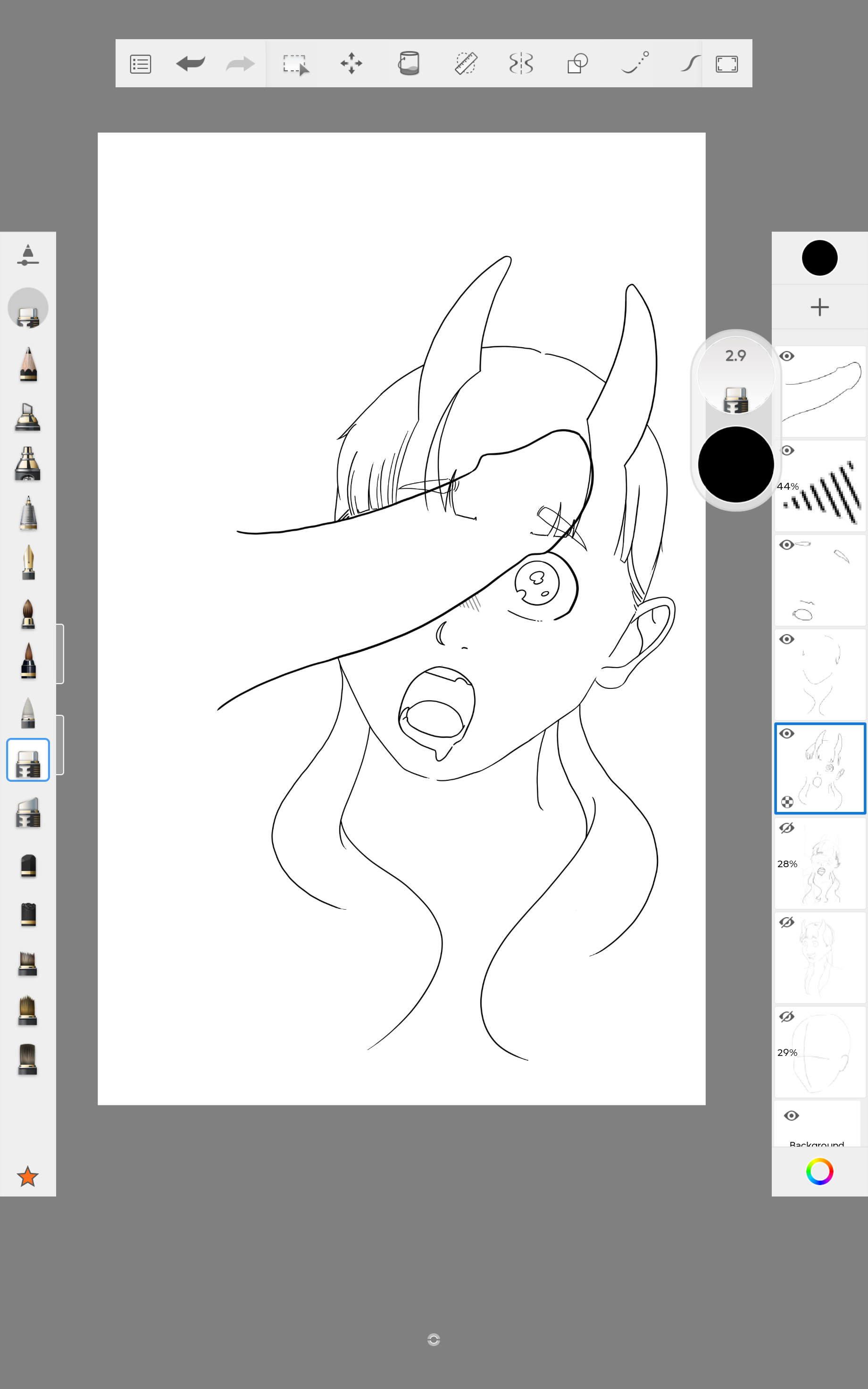This screenshot has height=1389, width=868.
Task: Click the 28% opacity label
Action: 787,864
